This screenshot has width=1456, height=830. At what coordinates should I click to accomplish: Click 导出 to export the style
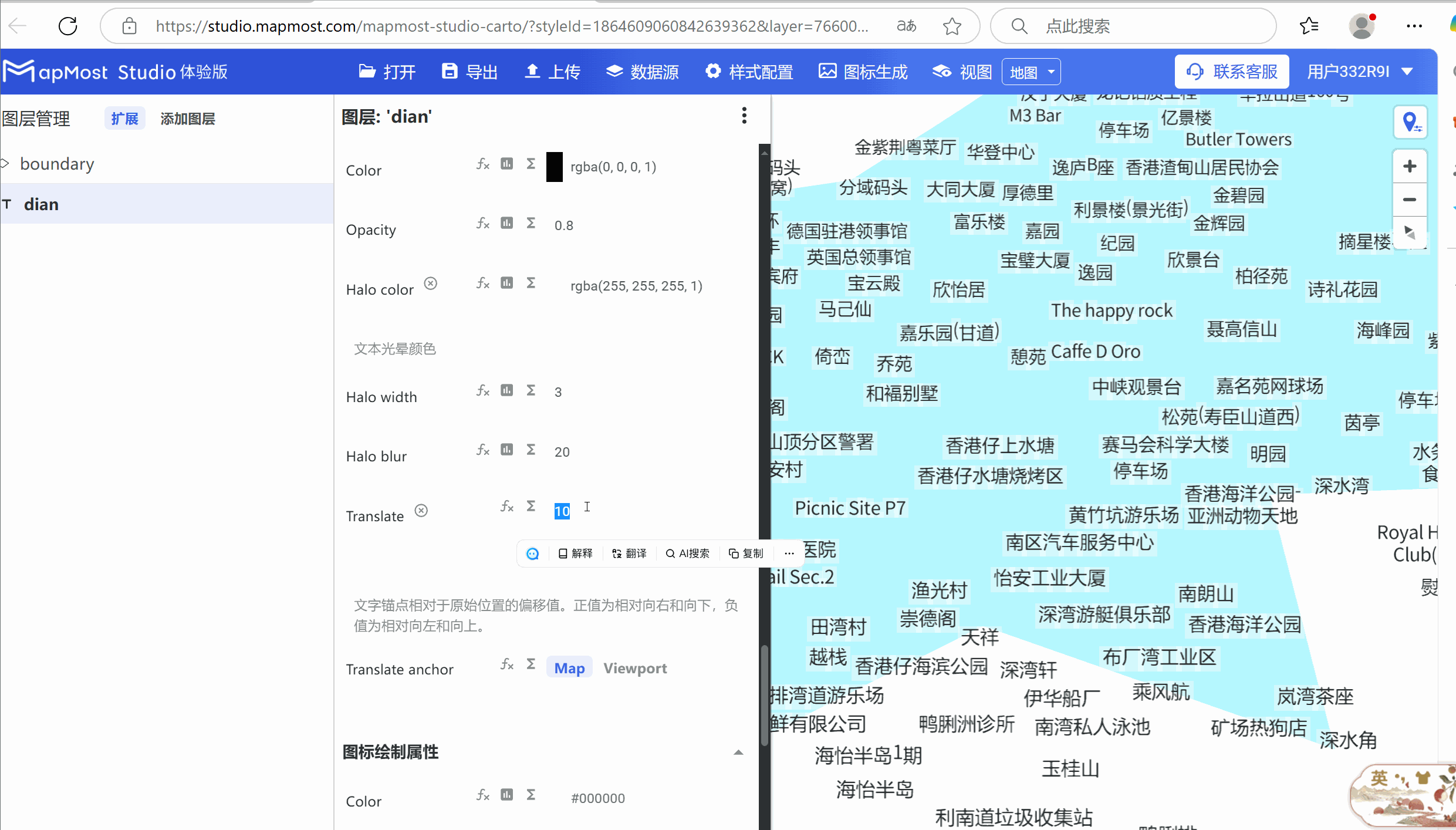[x=469, y=71]
